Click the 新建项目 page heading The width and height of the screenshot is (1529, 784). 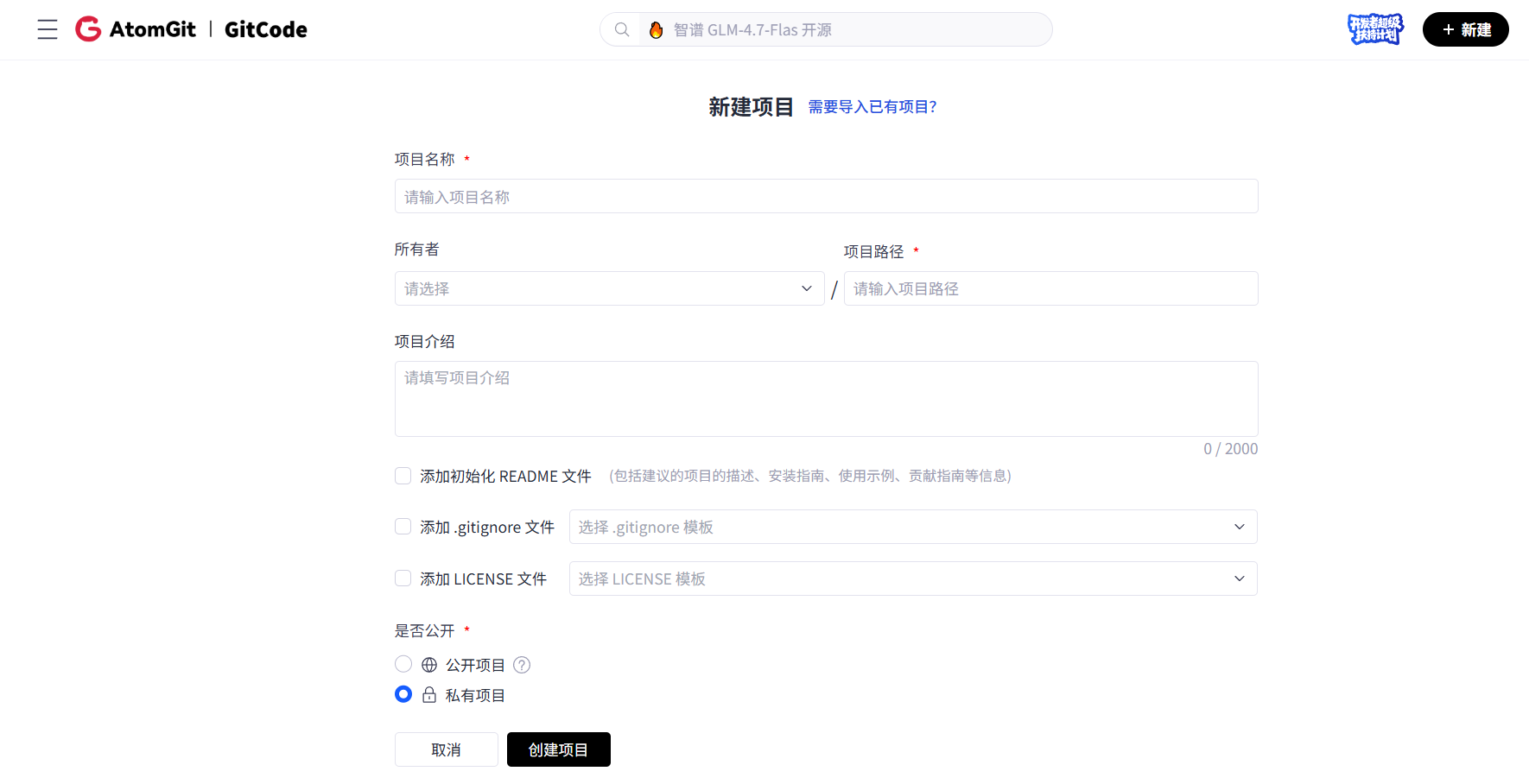pos(752,107)
